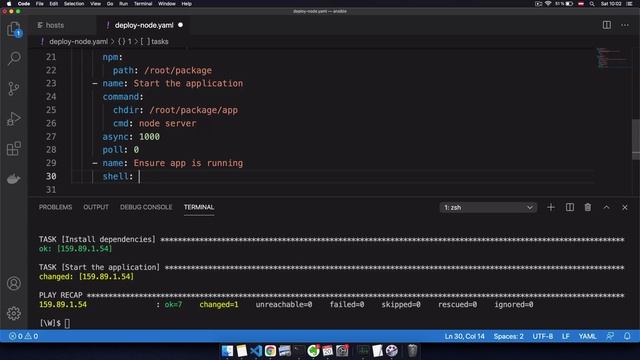This screenshot has height=360, width=640.
Task: Open the View menu
Action: point(96,4)
